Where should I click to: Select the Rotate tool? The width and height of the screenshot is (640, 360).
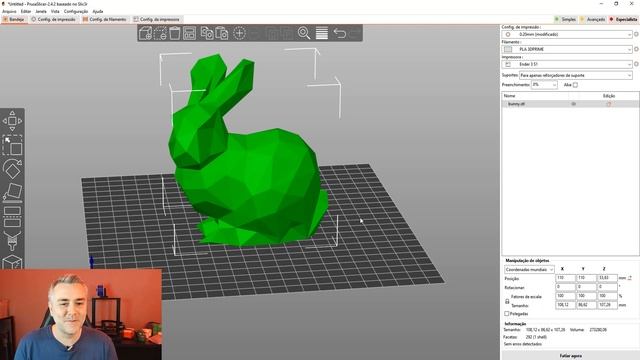click(x=12, y=169)
